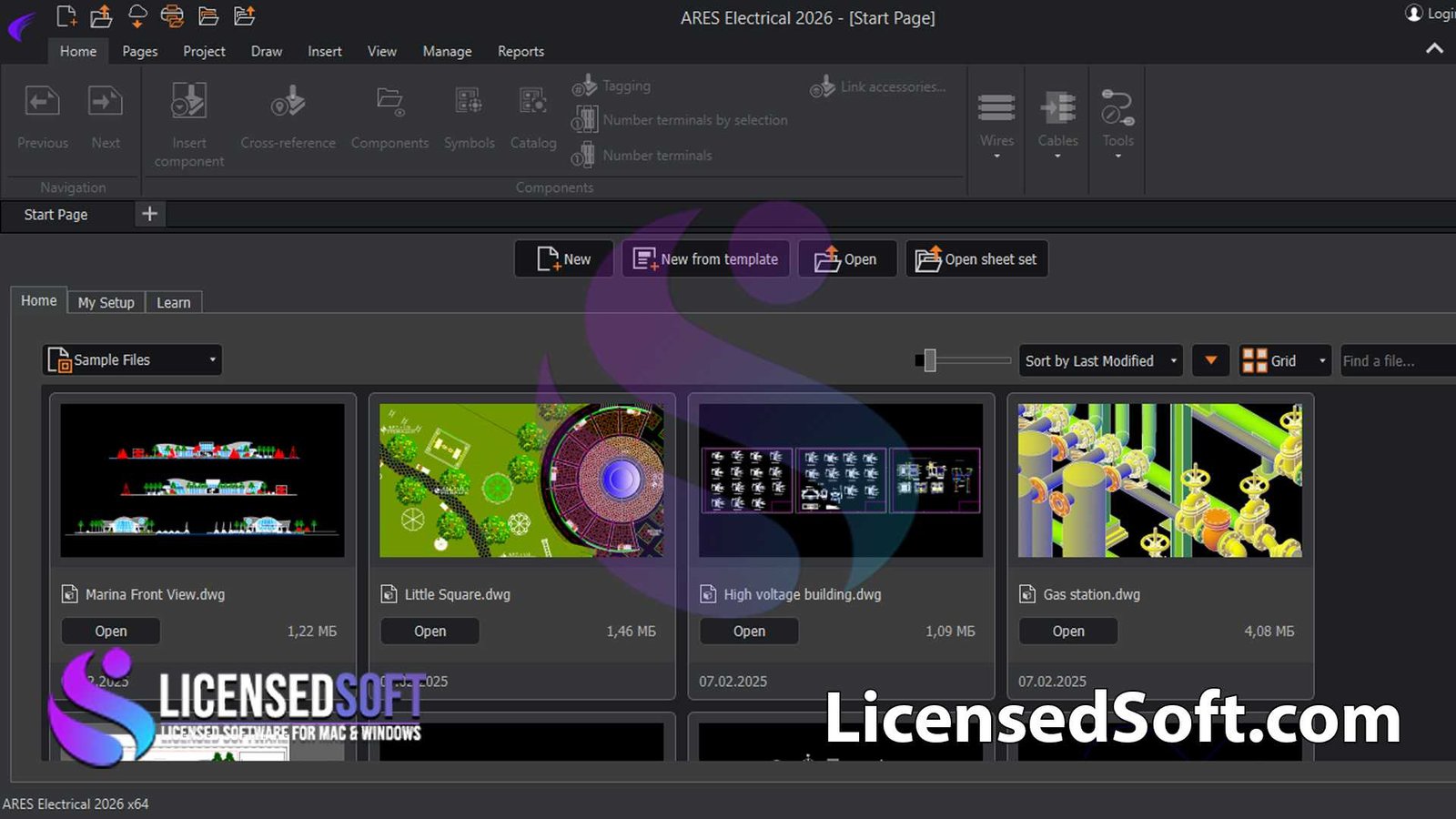Click New from template button
This screenshot has height=819, width=1456.
coord(705,258)
